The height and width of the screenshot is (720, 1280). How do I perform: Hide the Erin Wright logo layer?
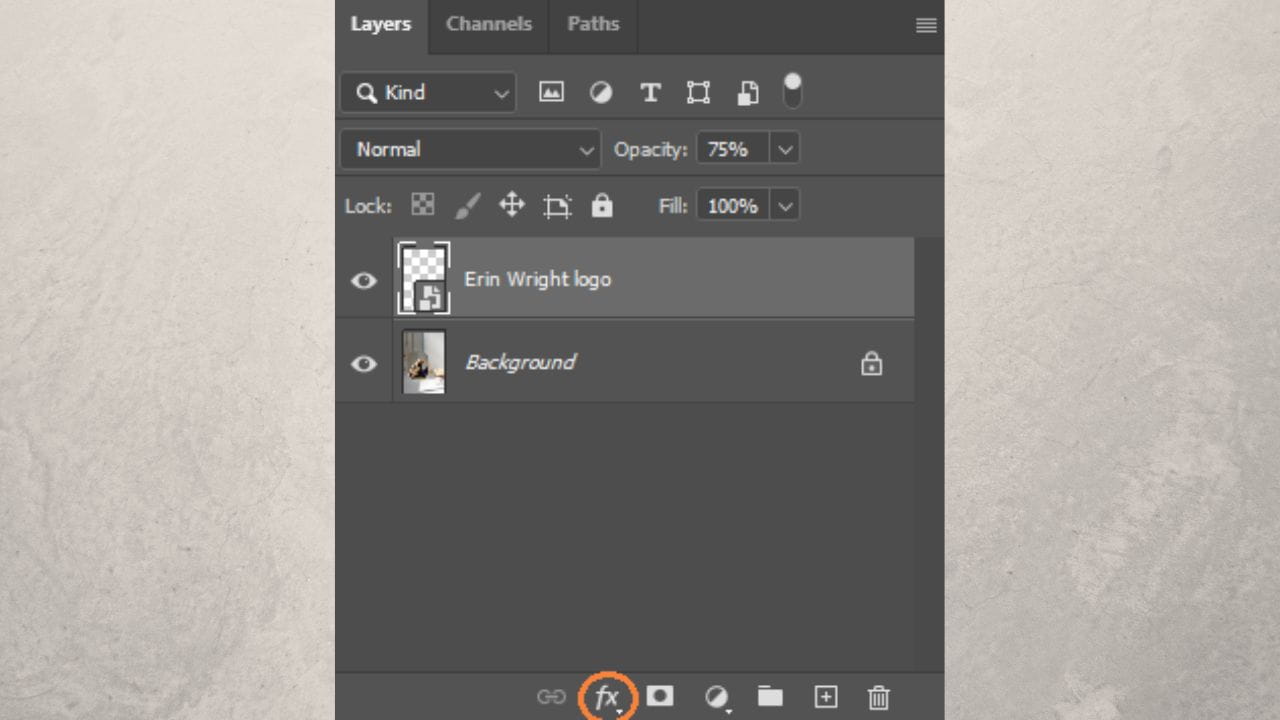tap(364, 280)
